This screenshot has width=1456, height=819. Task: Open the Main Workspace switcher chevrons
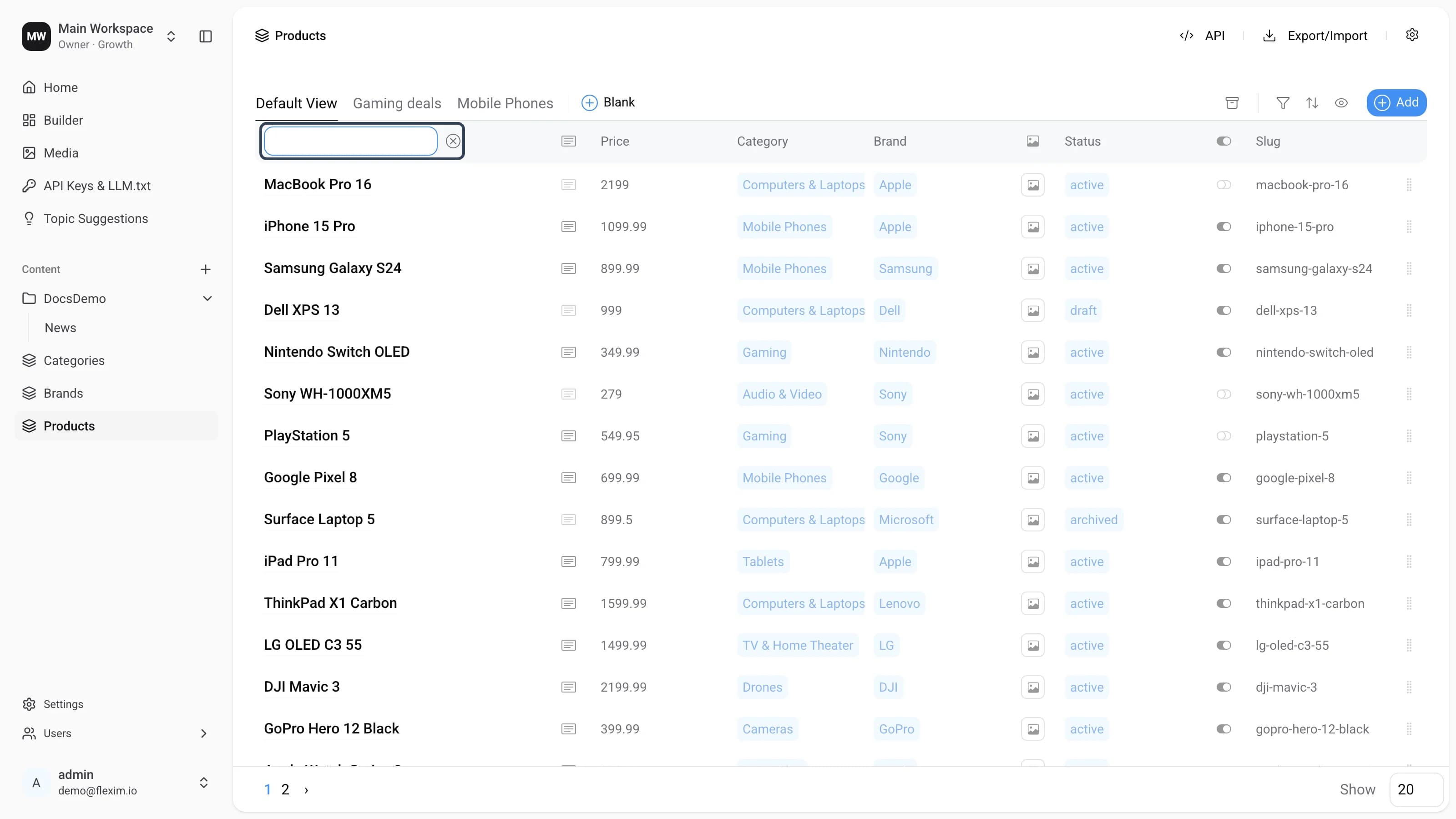[171, 36]
